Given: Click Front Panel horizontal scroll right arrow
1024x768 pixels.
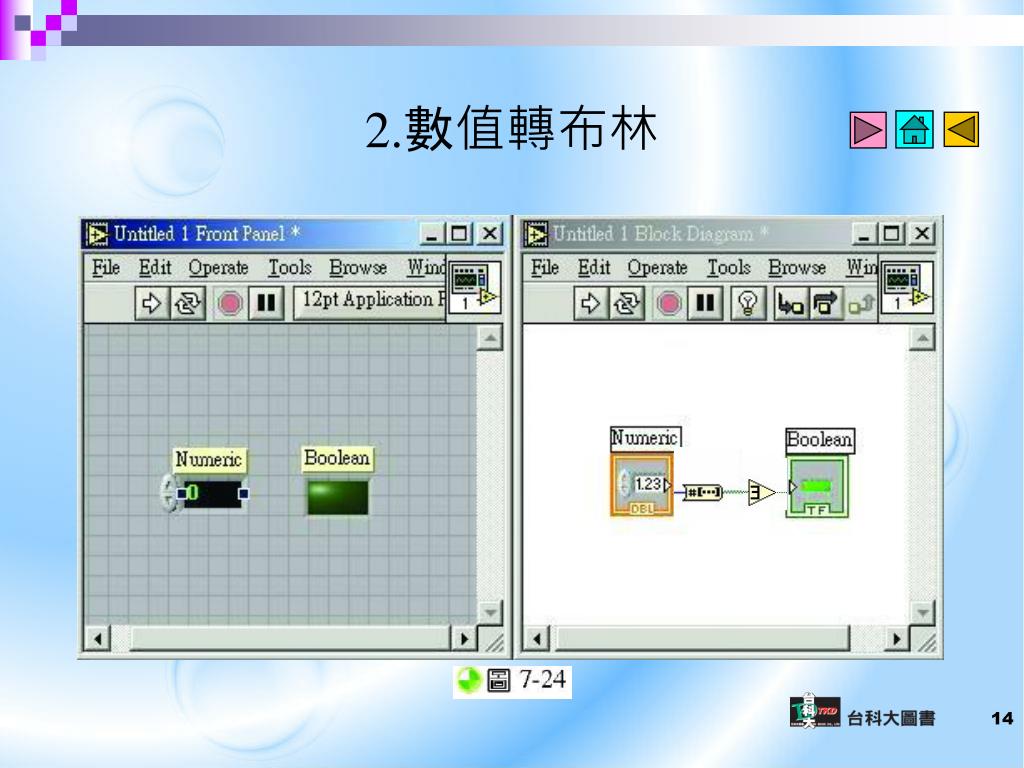Looking at the screenshot, I should 464,639.
